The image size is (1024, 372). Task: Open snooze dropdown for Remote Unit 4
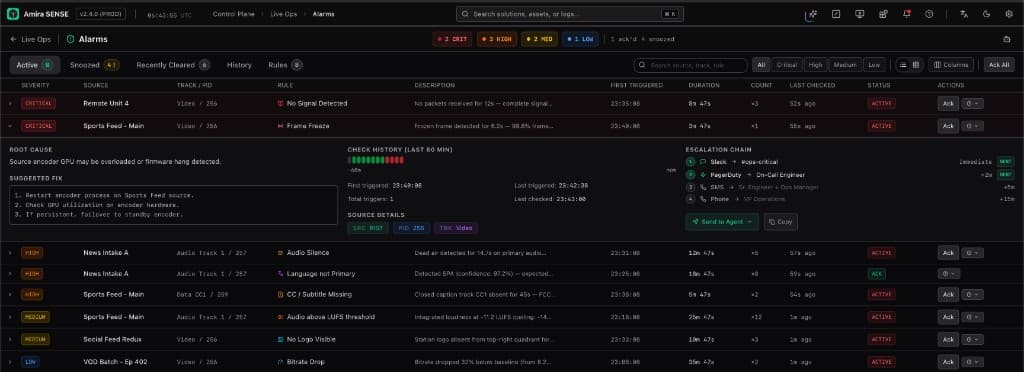point(972,103)
